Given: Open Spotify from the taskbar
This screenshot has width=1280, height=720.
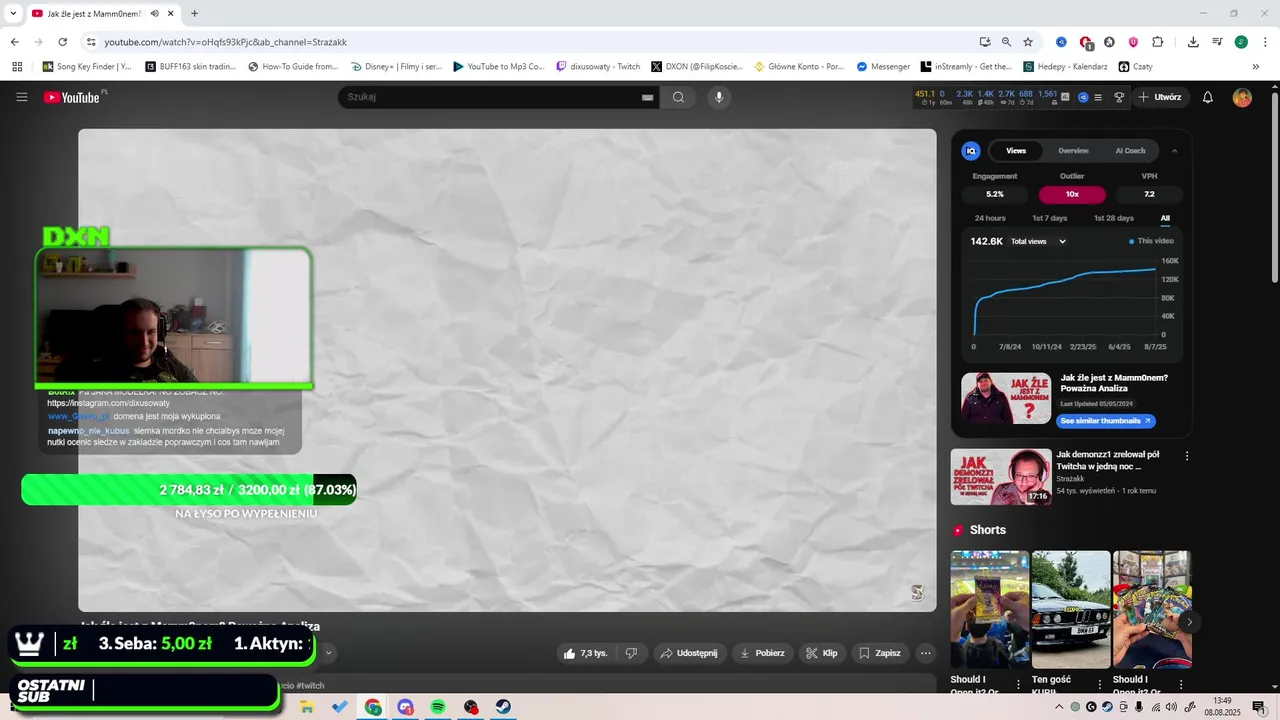Looking at the screenshot, I should (438, 707).
